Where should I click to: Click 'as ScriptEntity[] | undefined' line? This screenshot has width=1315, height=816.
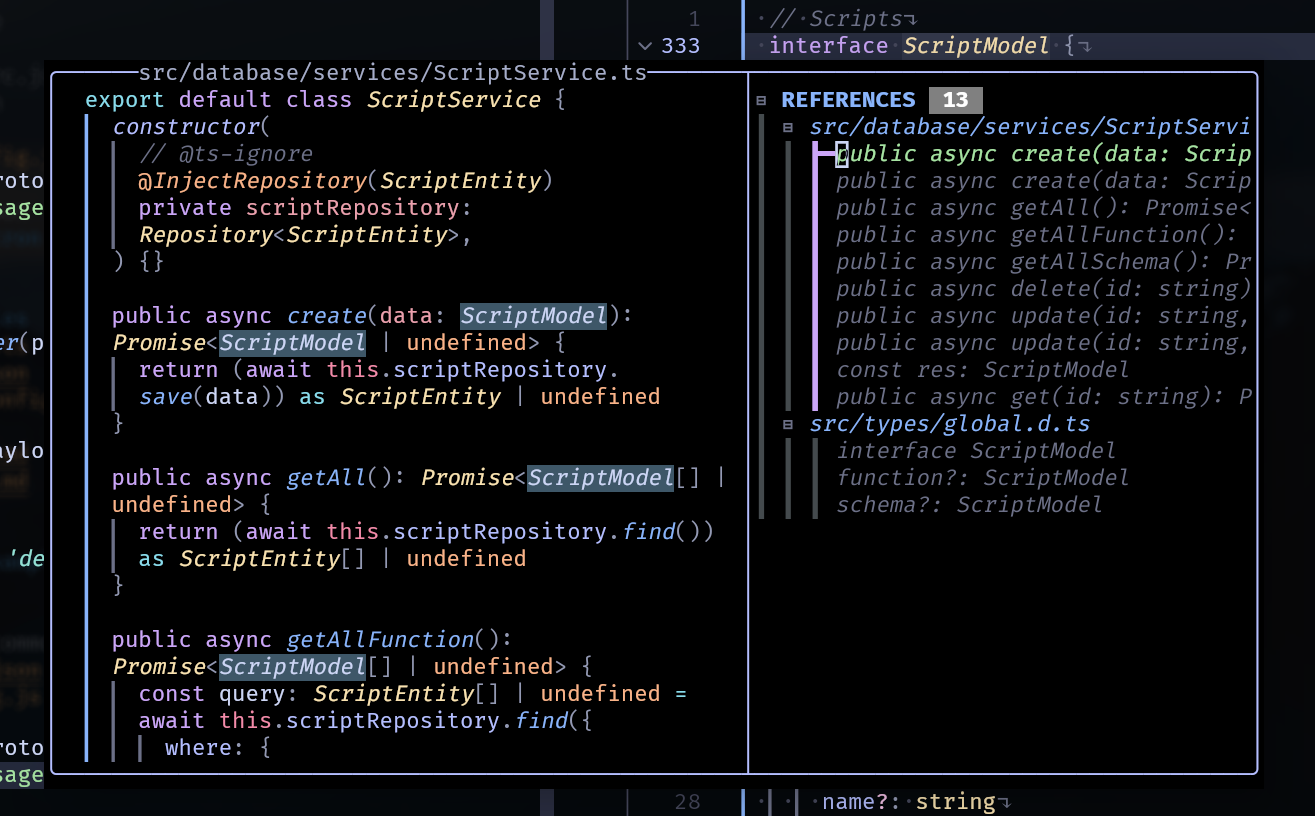[x=332, y=559]
